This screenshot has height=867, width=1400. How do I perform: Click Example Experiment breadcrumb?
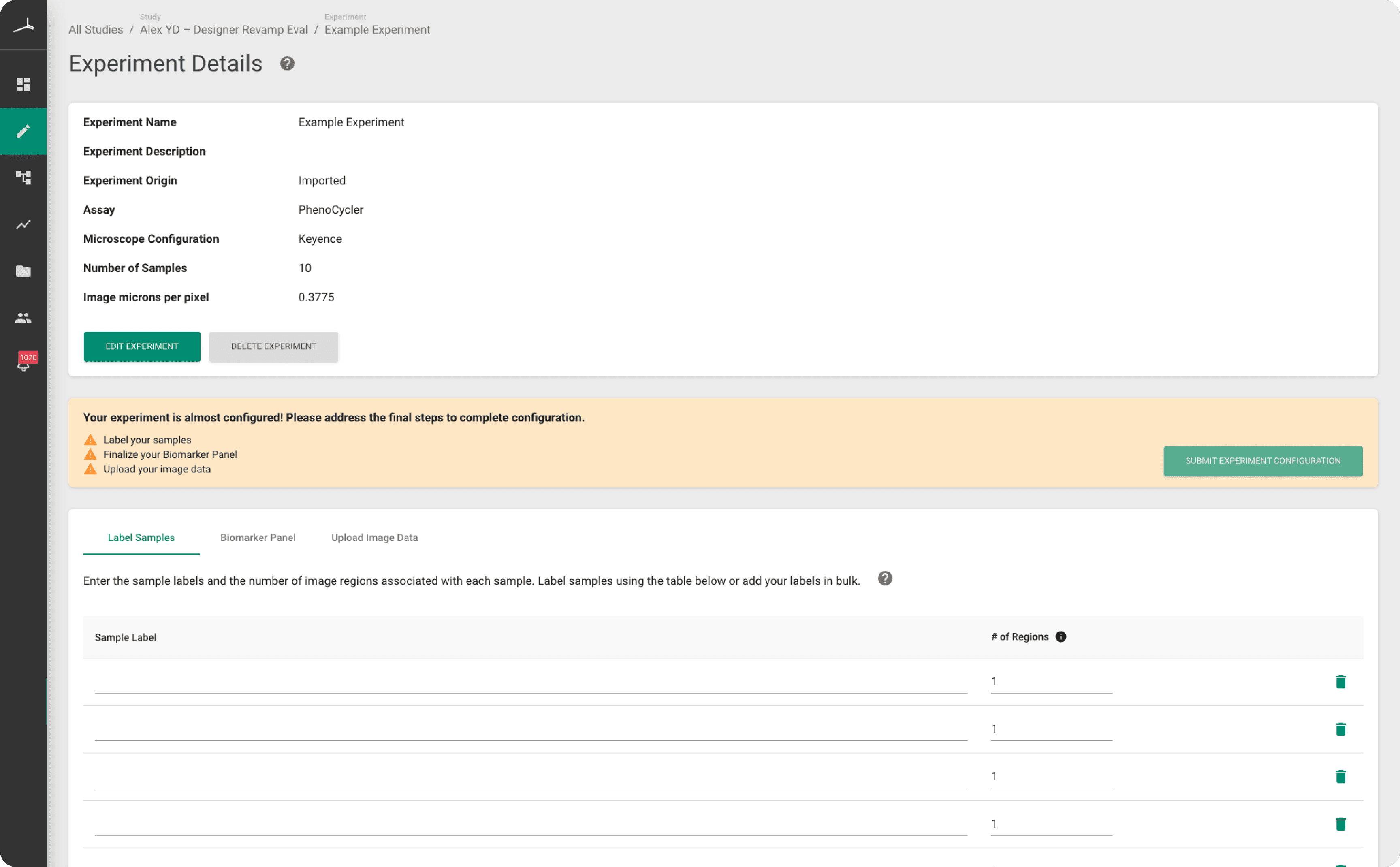377,29
